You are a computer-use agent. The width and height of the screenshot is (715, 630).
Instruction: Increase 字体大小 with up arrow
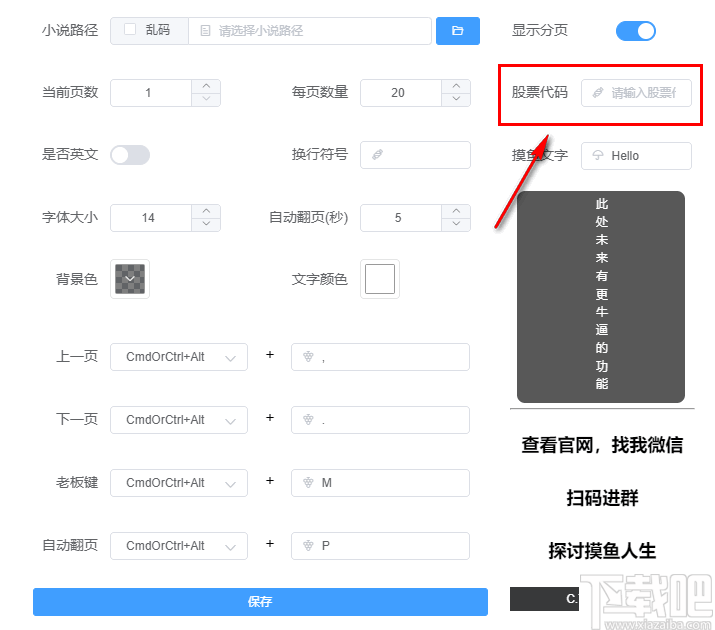[206, 211]
